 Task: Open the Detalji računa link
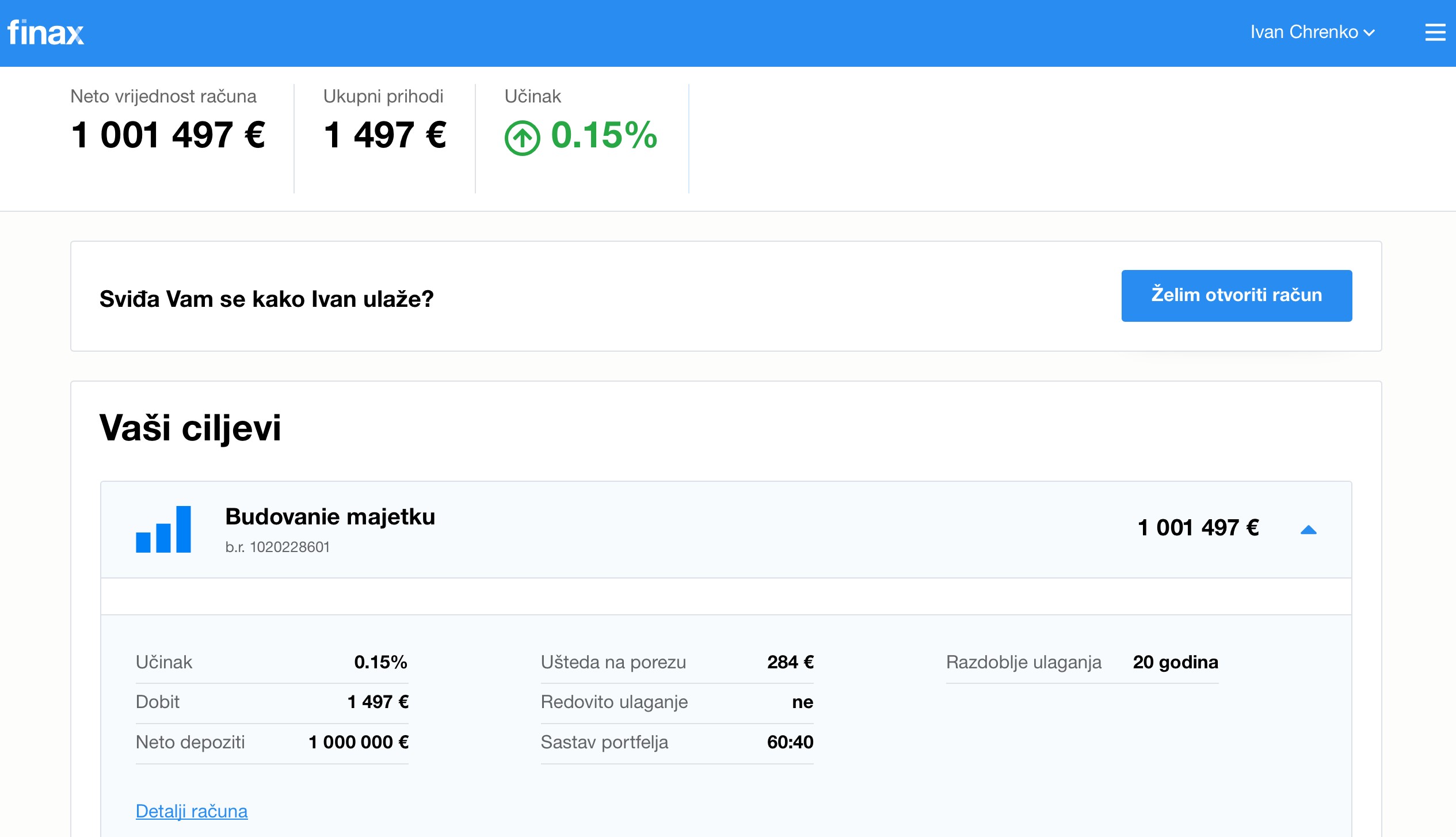[192, 811]
